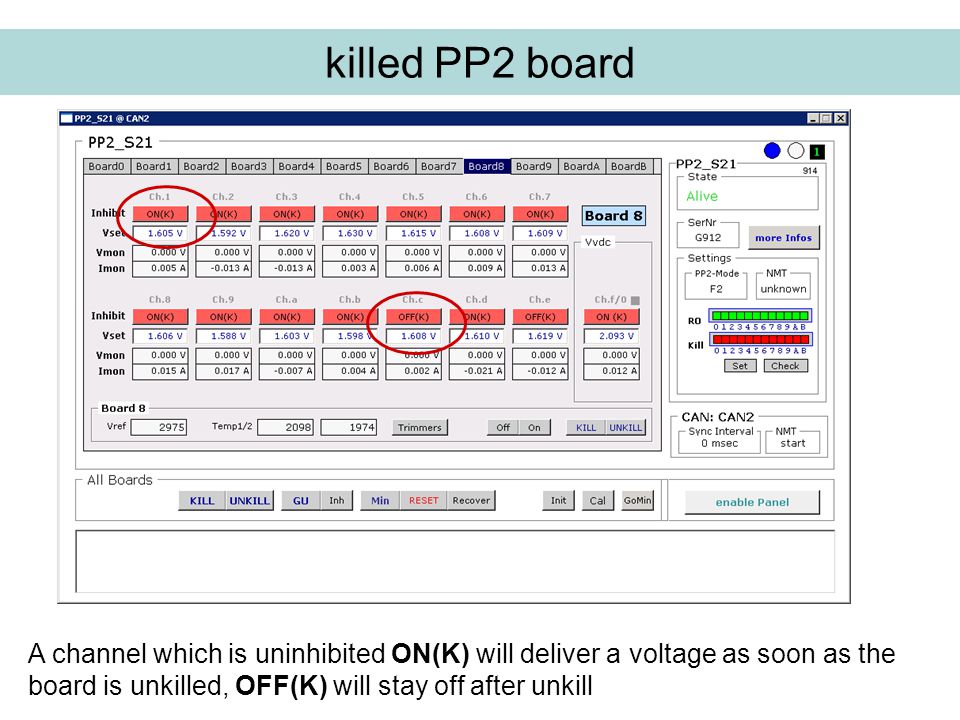Click the Temp1/2 2098 field
The image size is (960, 720).
(285, 427)
